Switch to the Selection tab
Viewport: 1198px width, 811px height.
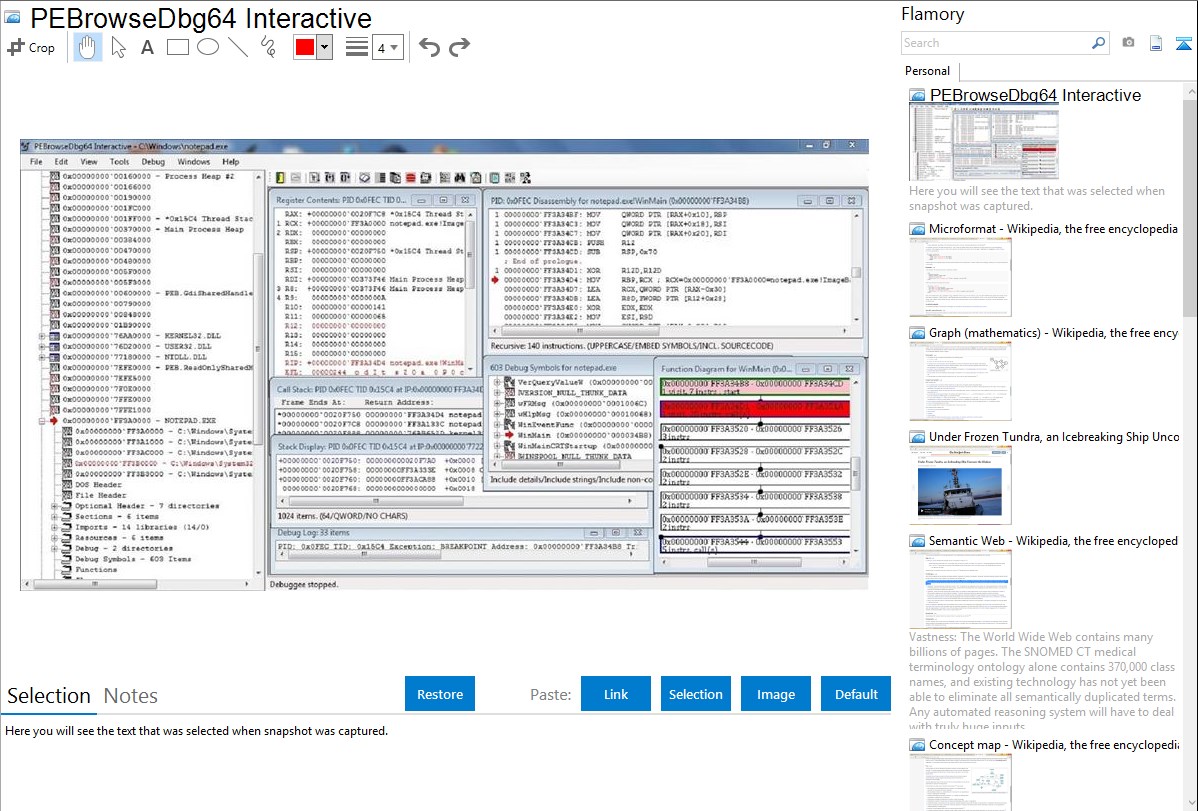(x=49, y=696)
